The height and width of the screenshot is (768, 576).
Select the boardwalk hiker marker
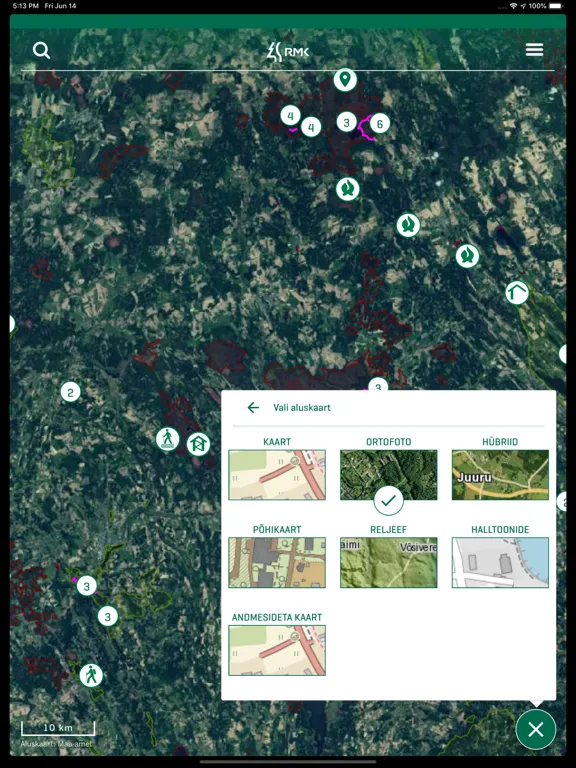[168, 439]
